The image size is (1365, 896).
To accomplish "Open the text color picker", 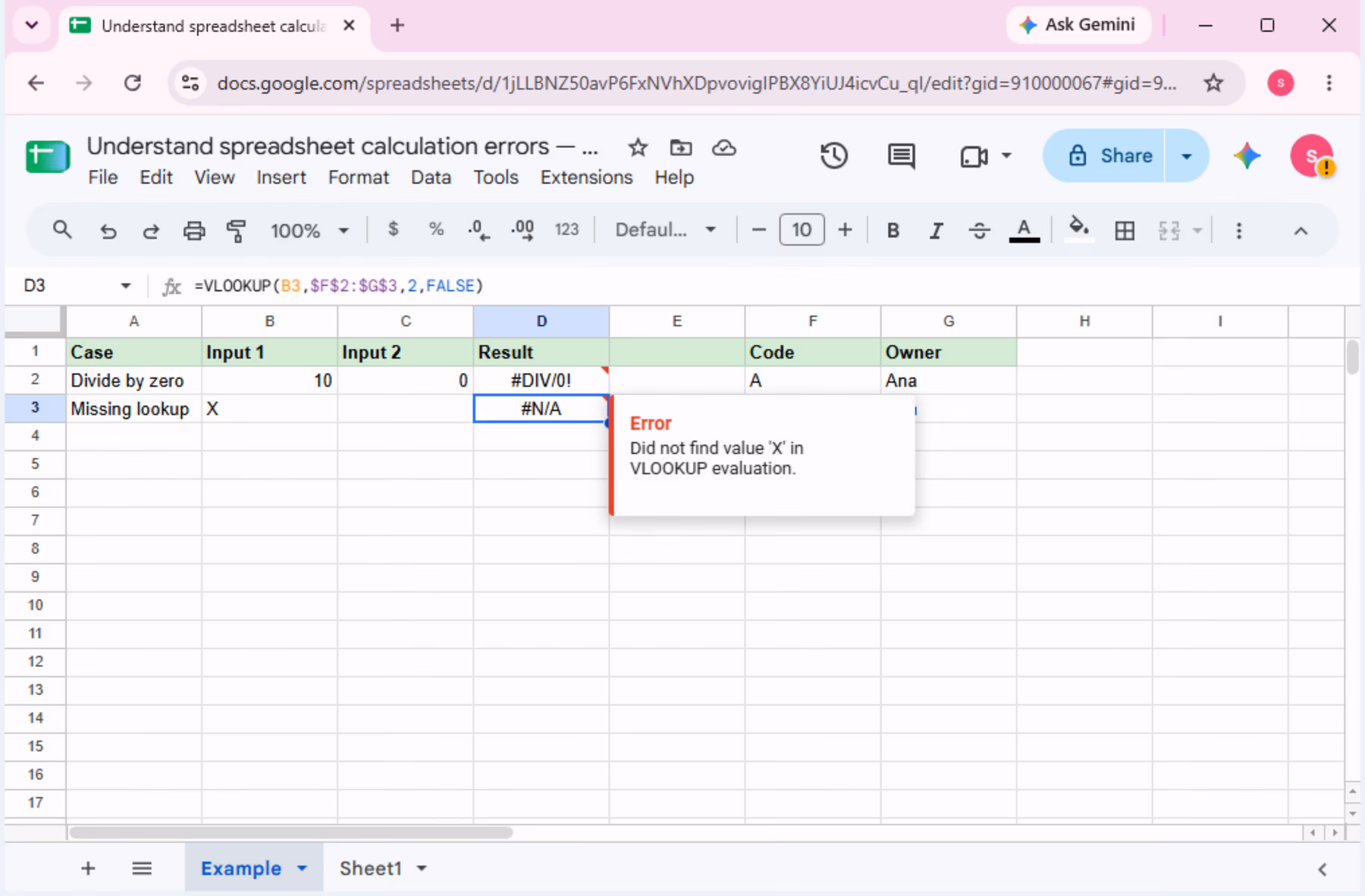I will click(x=1024, y=230).
